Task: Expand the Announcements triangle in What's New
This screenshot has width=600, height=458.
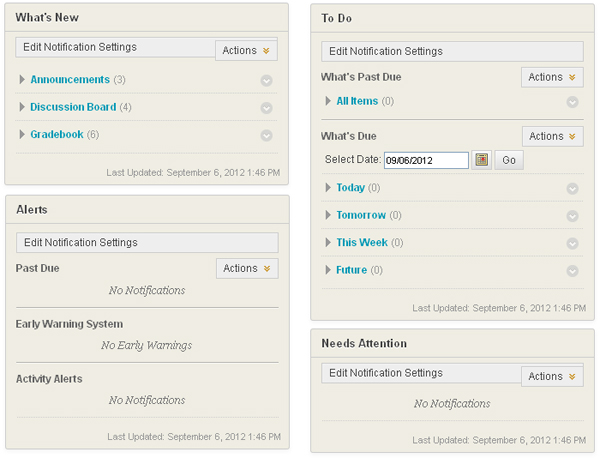Action: [23, 80]
